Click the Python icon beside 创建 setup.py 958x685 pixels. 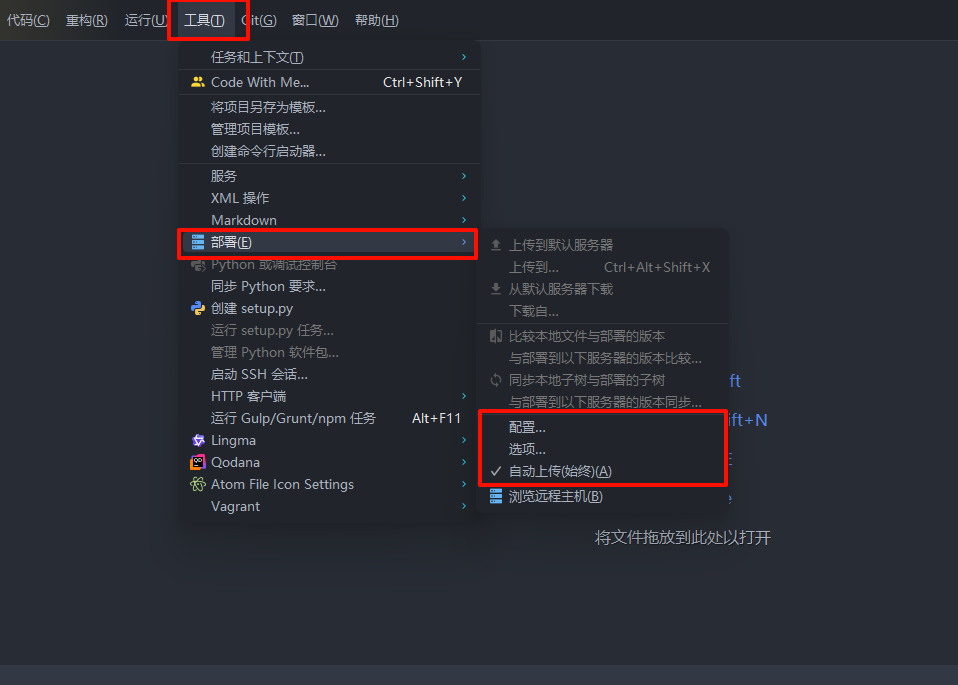(198, 309)
